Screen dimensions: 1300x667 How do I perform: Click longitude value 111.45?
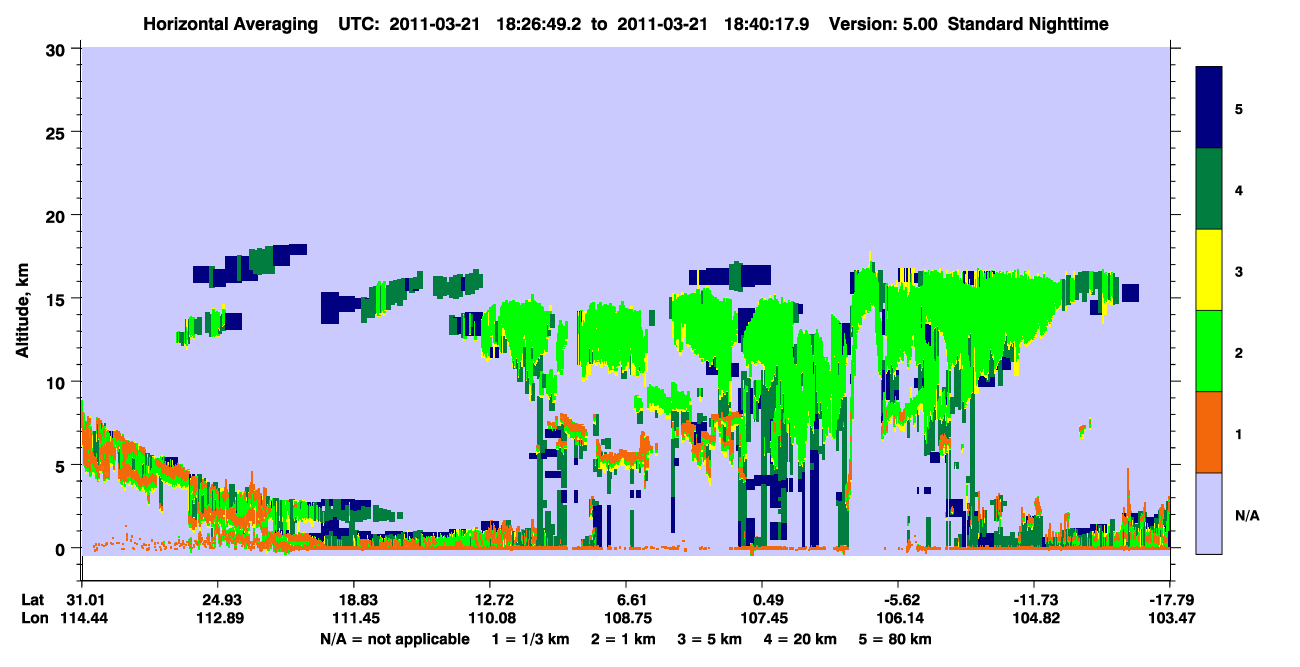click(354, 618)
